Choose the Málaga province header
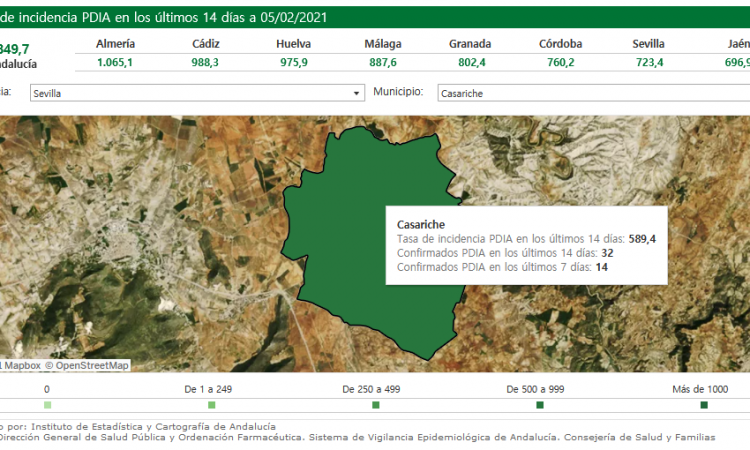 (383, 44)
